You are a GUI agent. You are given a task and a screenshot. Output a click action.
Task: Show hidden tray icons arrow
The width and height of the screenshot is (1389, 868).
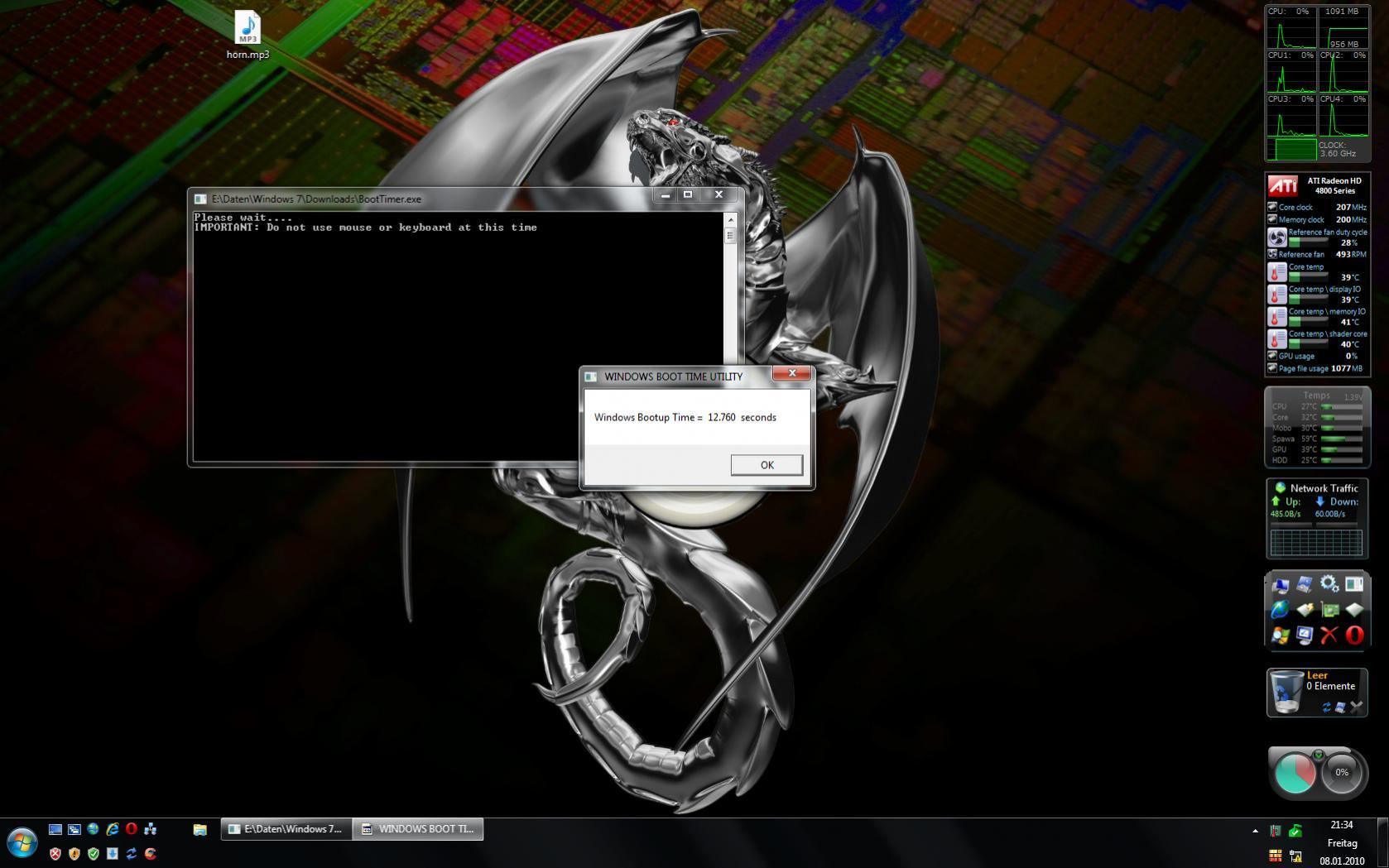[1255, 831]
